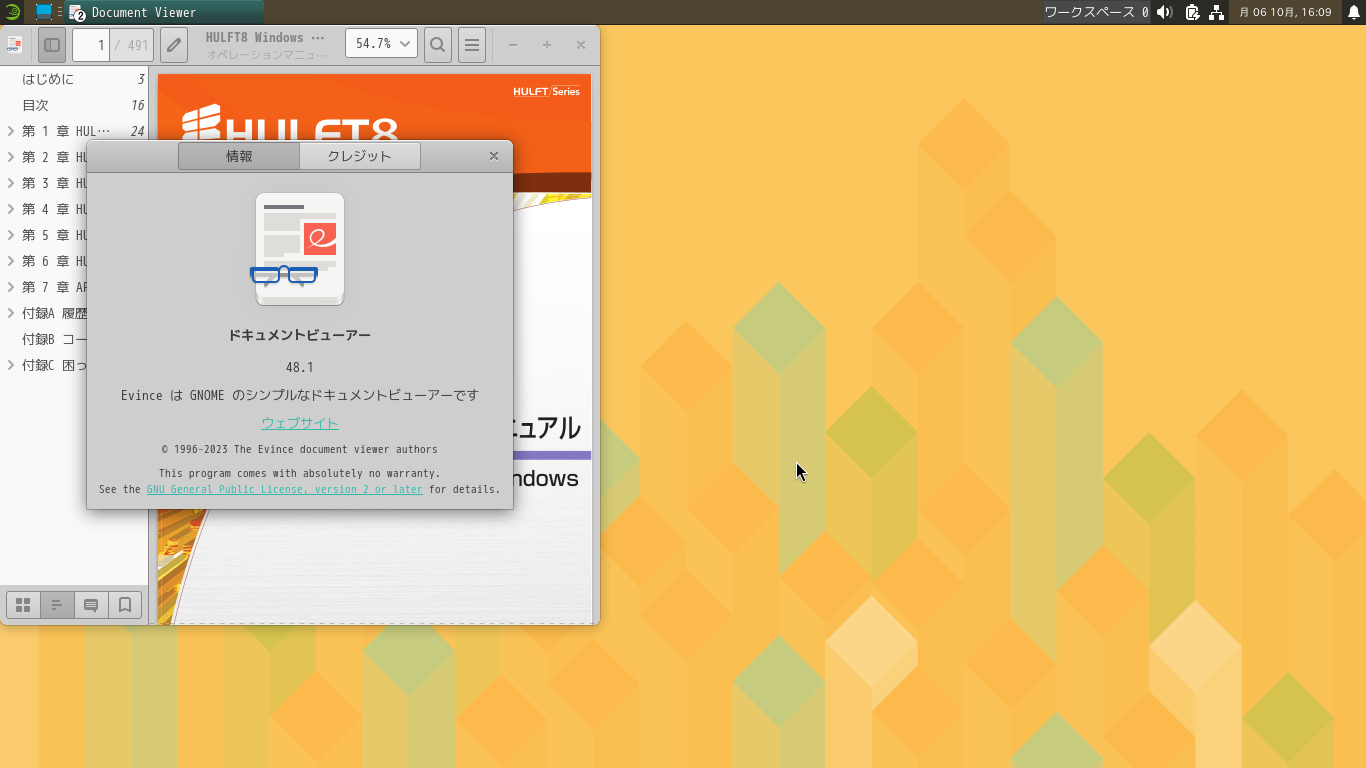
Task: Activate the annotation pen tool
Action: (x=173, y=44)
